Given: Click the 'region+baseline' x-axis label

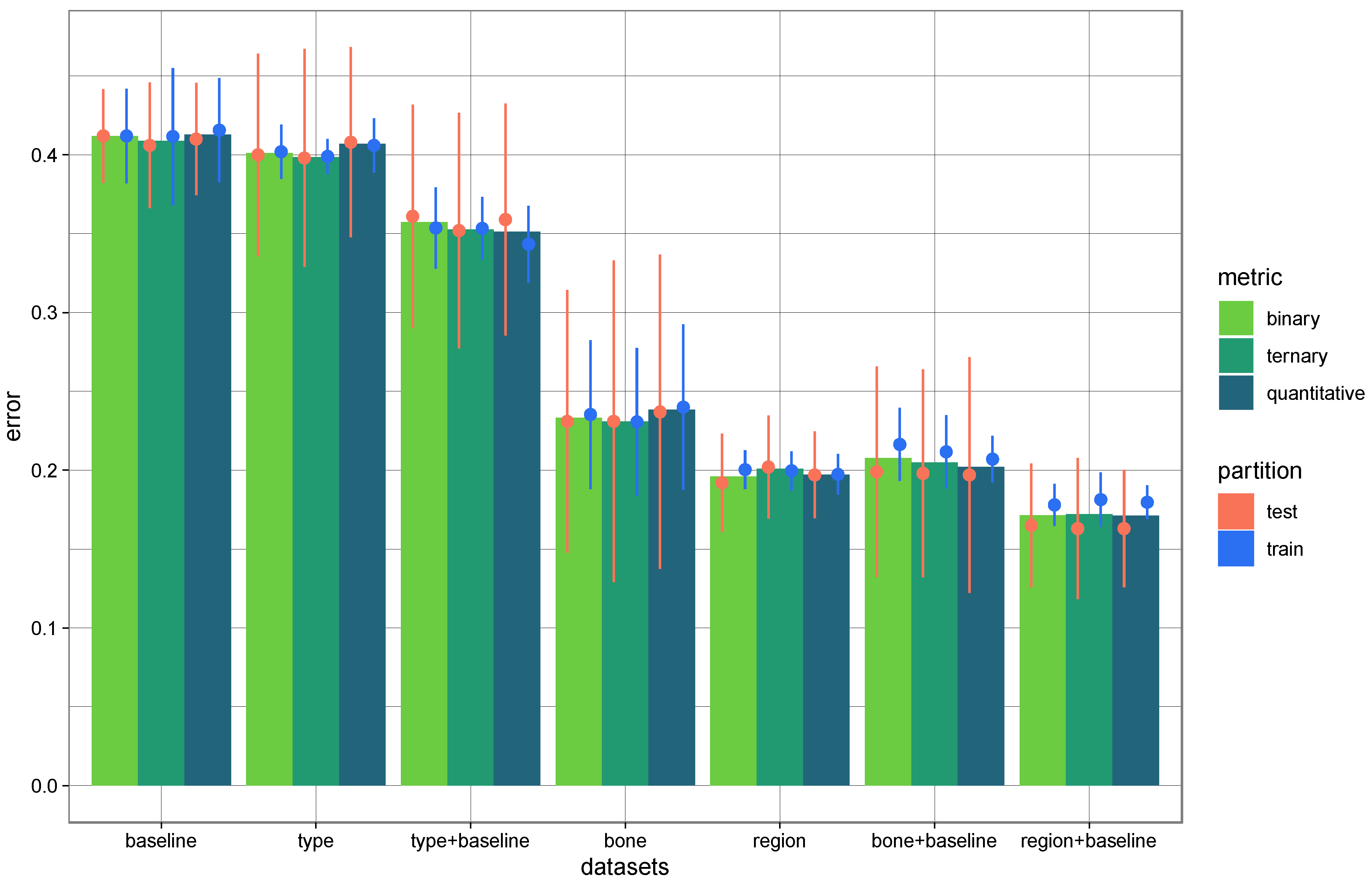Looking at the screenshot, I should [1088, 841].
